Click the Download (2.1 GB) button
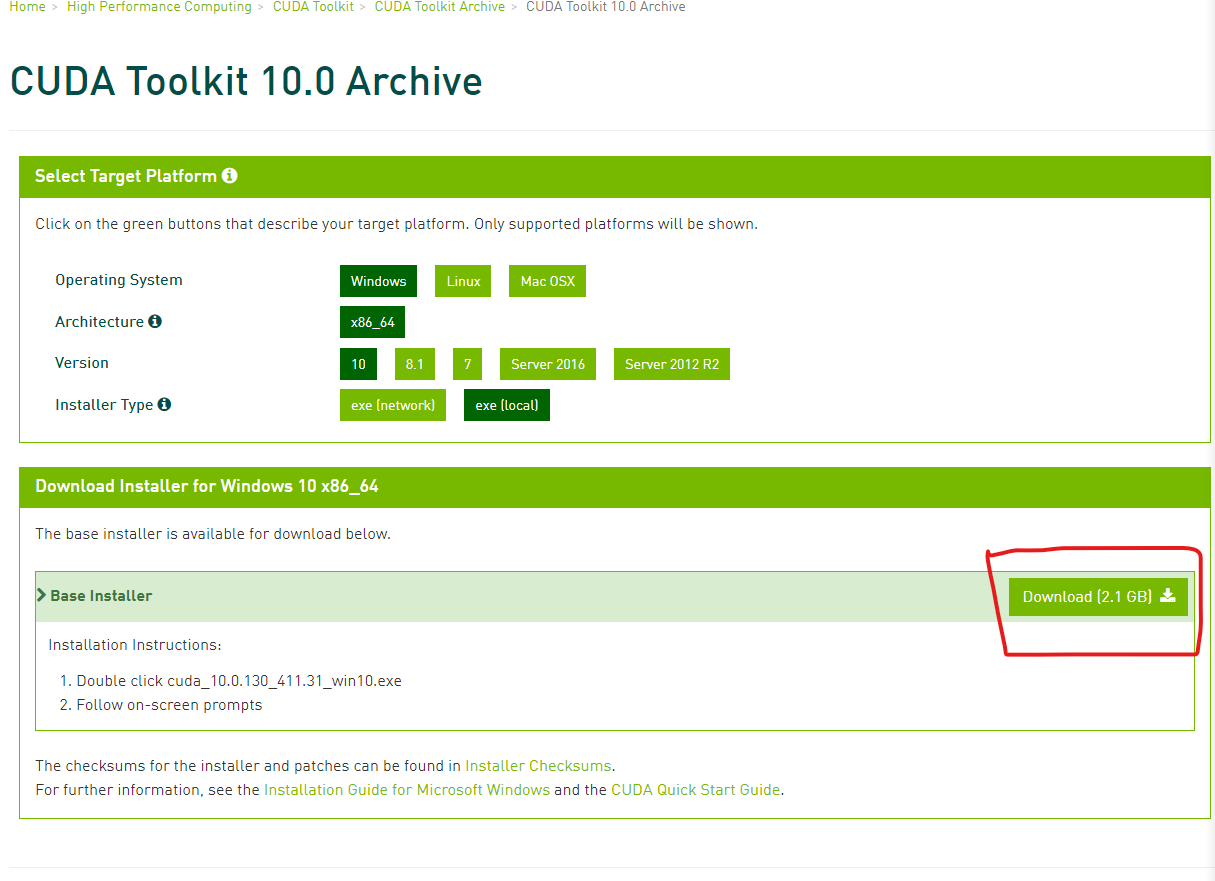Screen dimensions: 1215x881 1098,597
